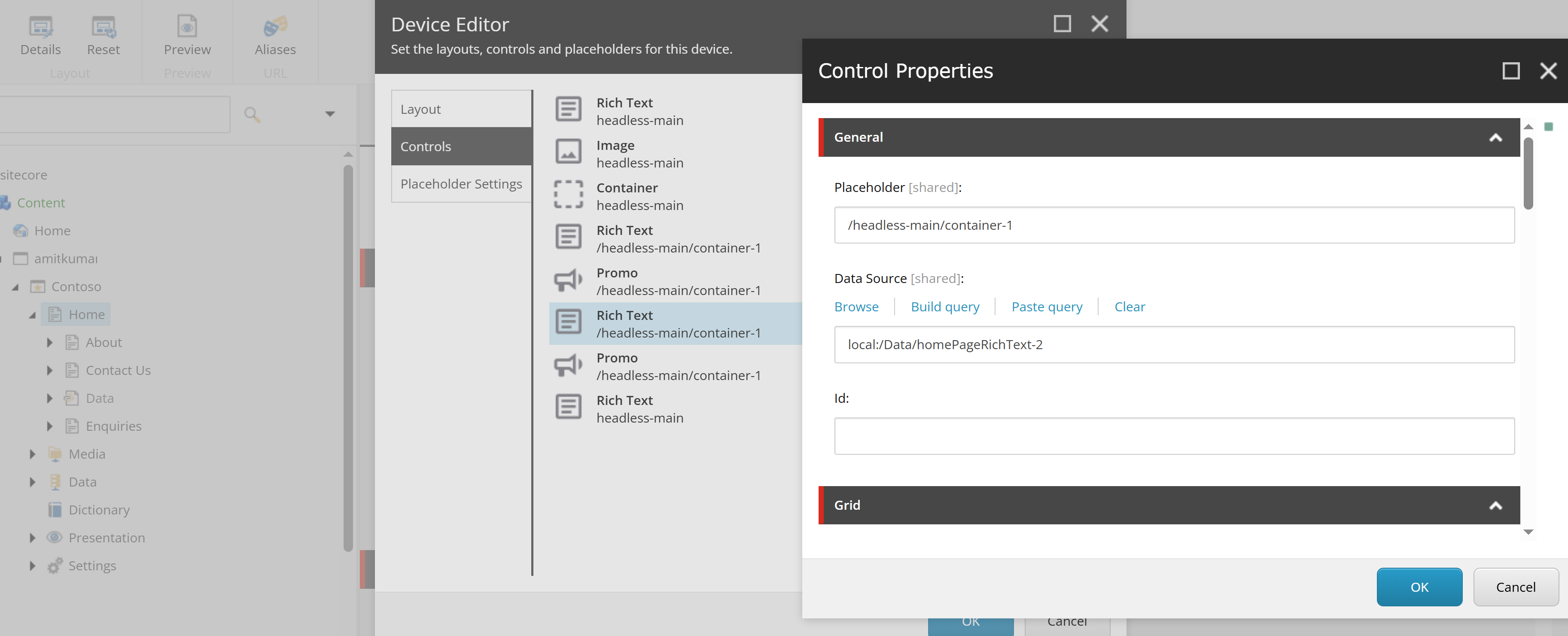Click the Dictionary book icon
This screenshot has height=636, width=1568.
(x=55, y=510)
